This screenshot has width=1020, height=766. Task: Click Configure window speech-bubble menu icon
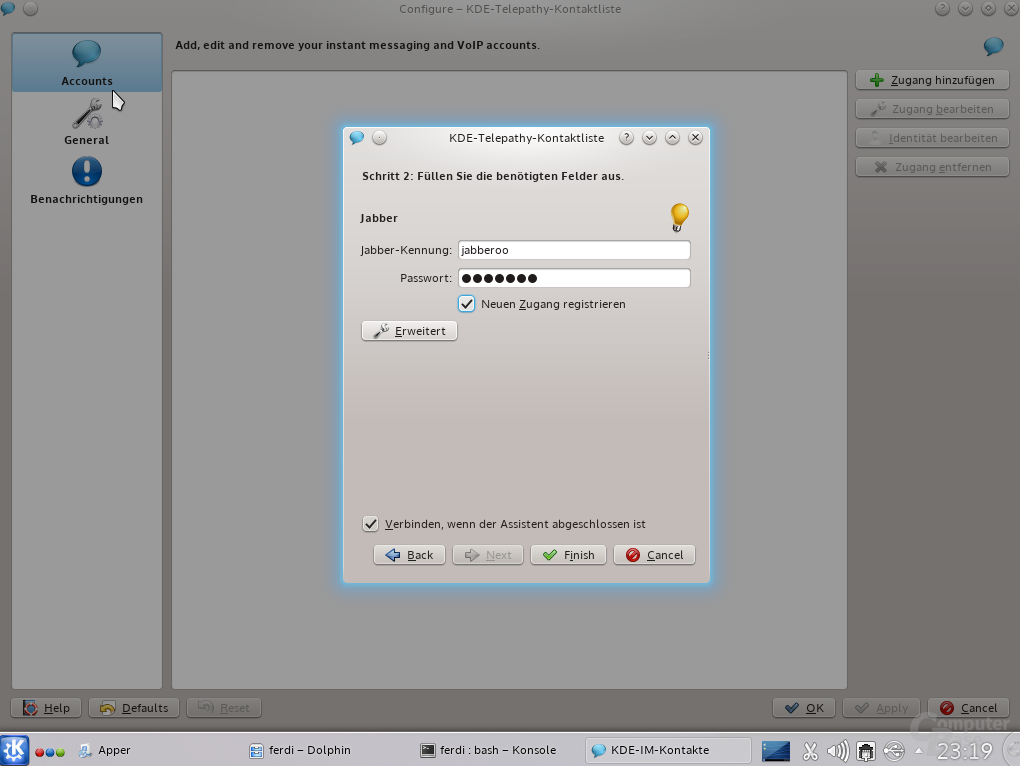pyautogui.click(x=8, y=8)
